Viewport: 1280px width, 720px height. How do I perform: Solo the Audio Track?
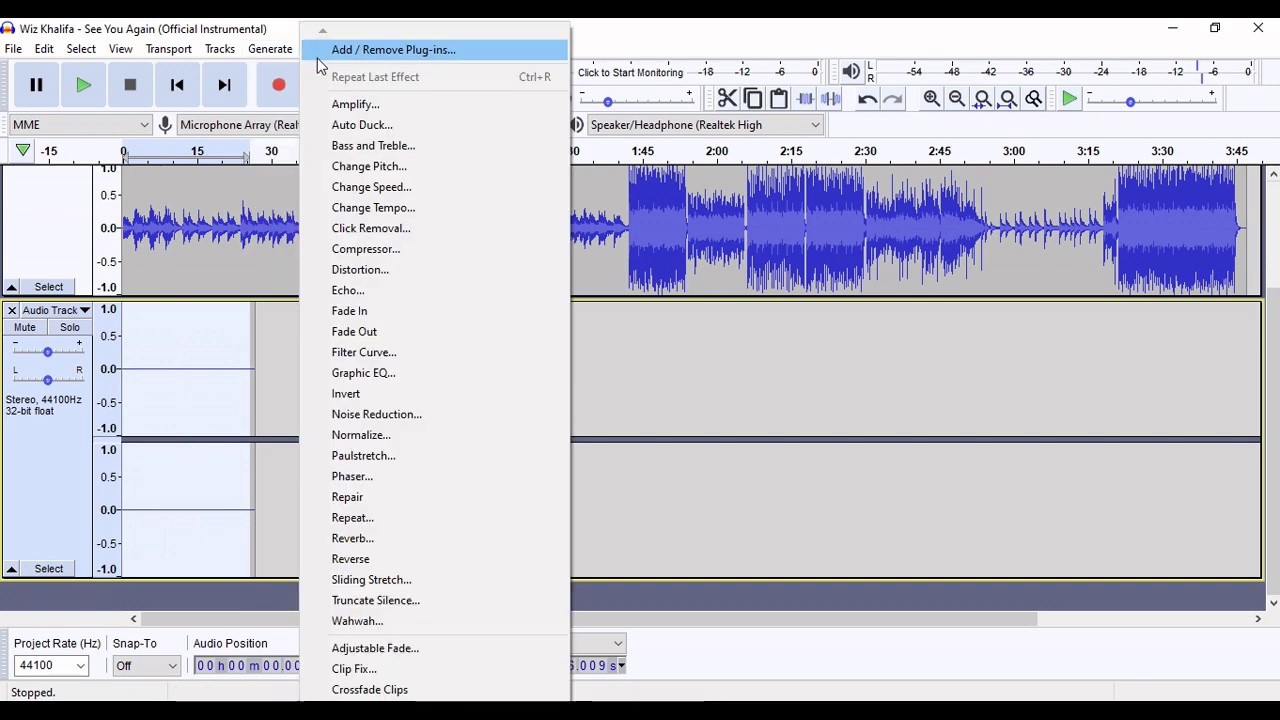pyautogui.click(x=70, y=327)
